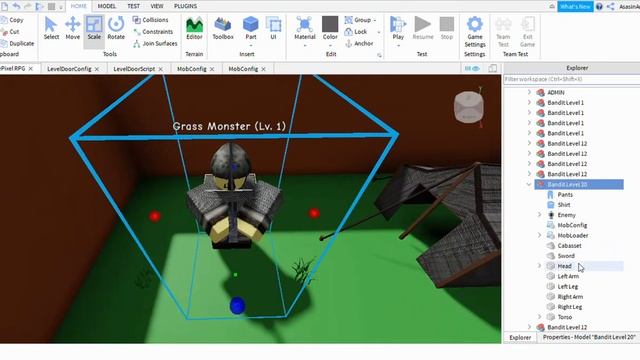Open the LevelDoorConfig script tab
This screenshot has height=360, width=640.
(69, 69)
